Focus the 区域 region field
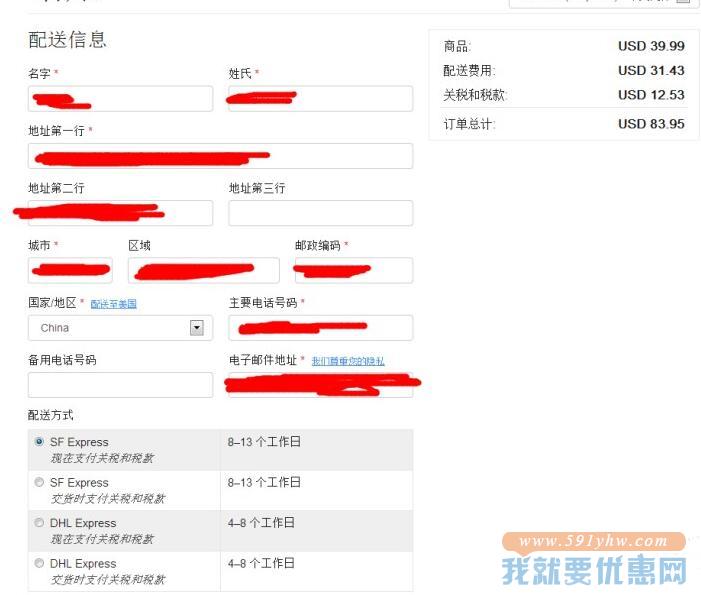 click(204, 270)
